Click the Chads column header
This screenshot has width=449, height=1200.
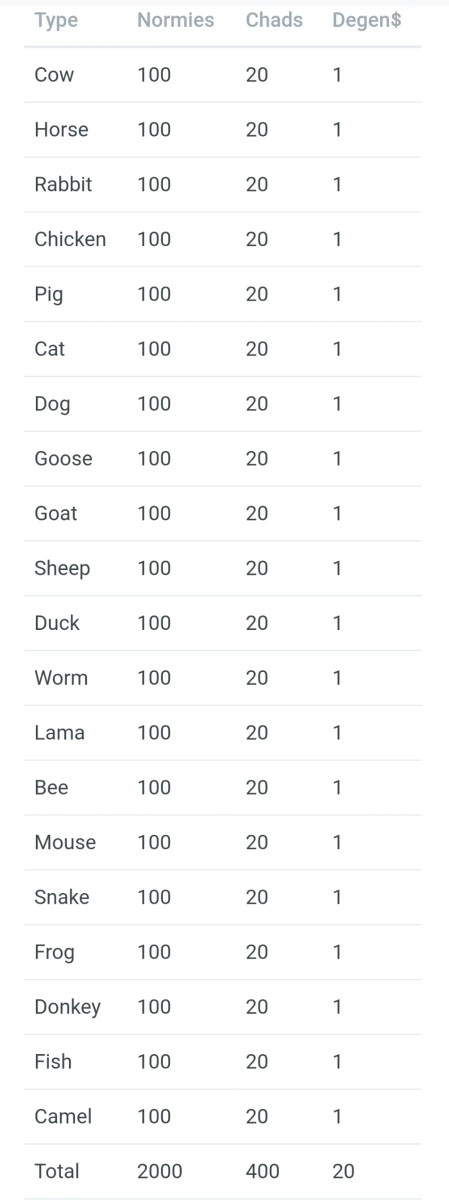click(x=274, y=20)
